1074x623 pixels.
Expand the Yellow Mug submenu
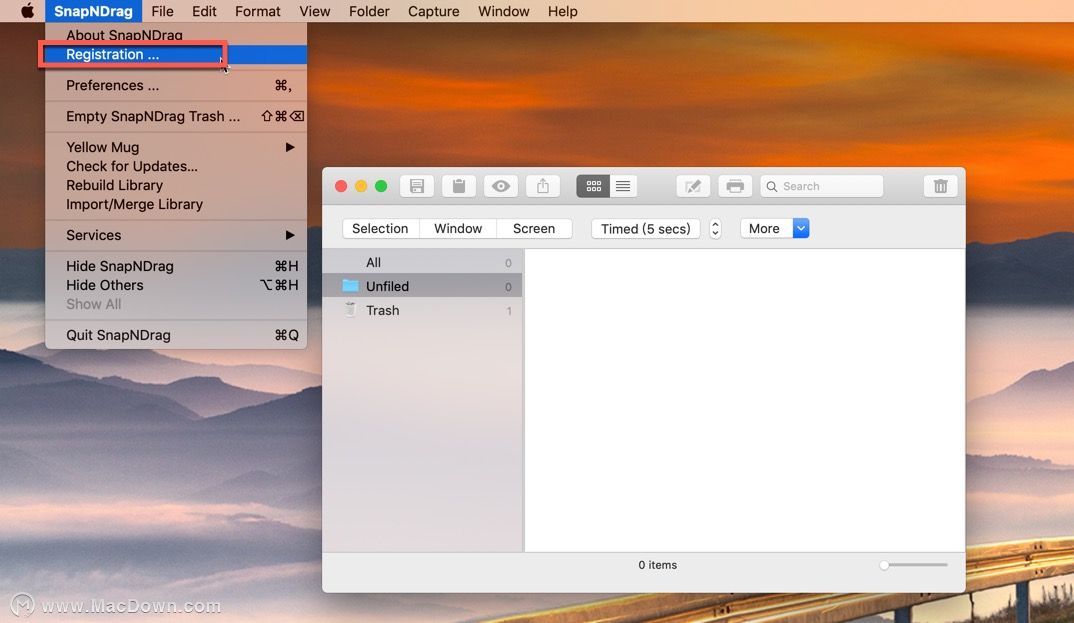[176, 147]
